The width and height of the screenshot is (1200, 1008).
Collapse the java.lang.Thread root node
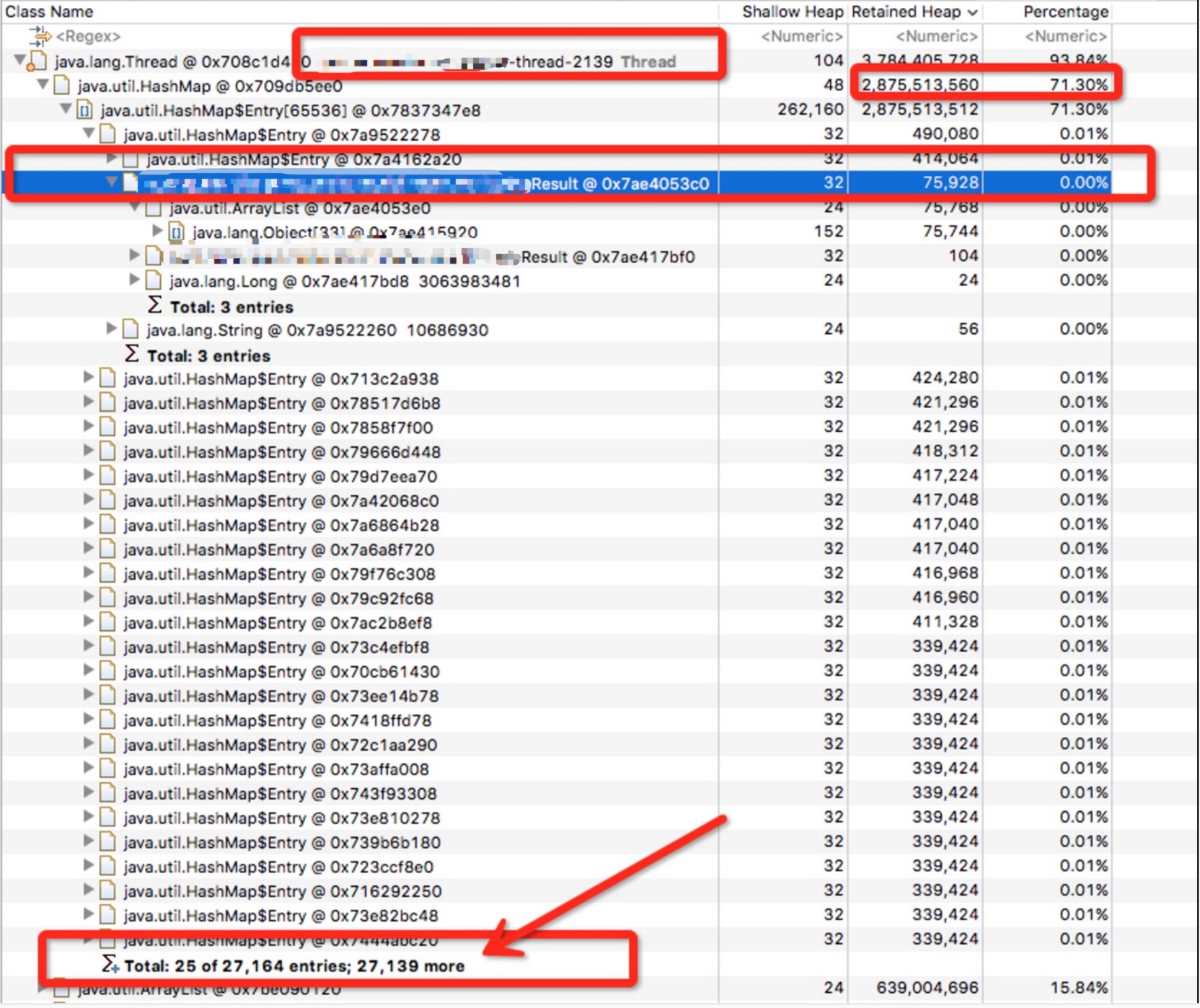click(19, 61)
